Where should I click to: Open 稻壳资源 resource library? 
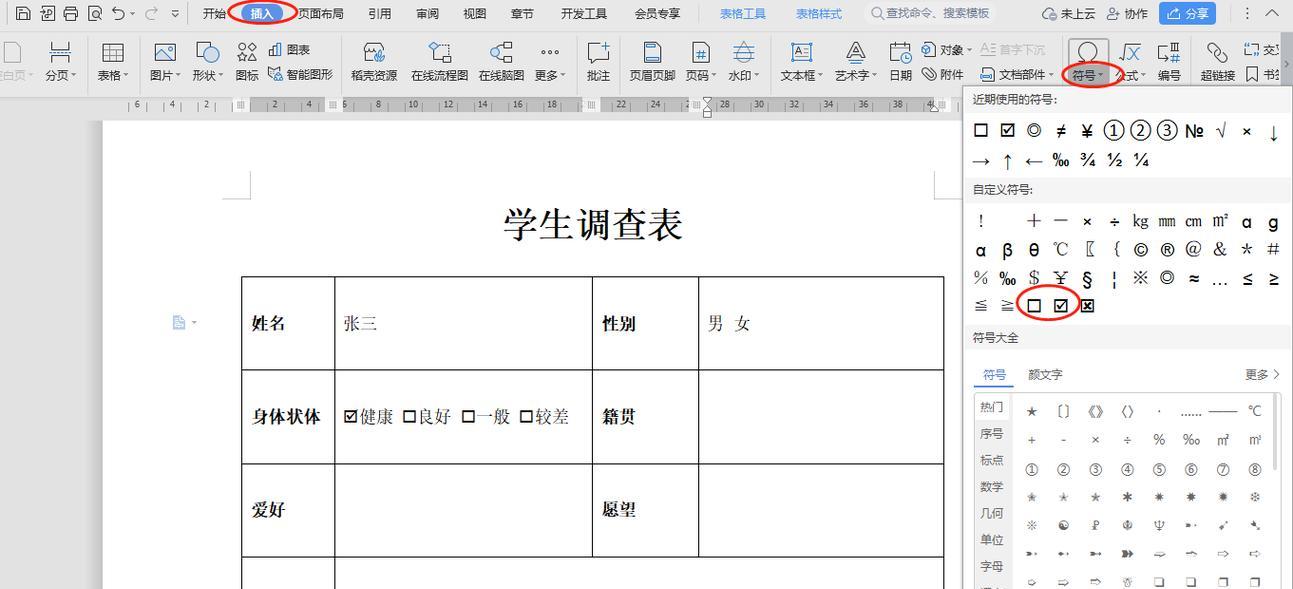(374, 61)
